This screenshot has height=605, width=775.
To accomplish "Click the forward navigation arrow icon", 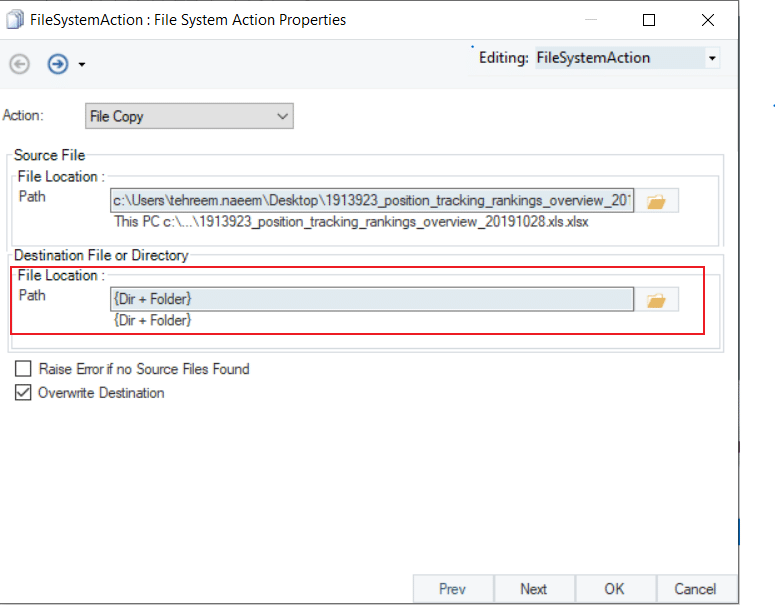I will pos(58,64).
